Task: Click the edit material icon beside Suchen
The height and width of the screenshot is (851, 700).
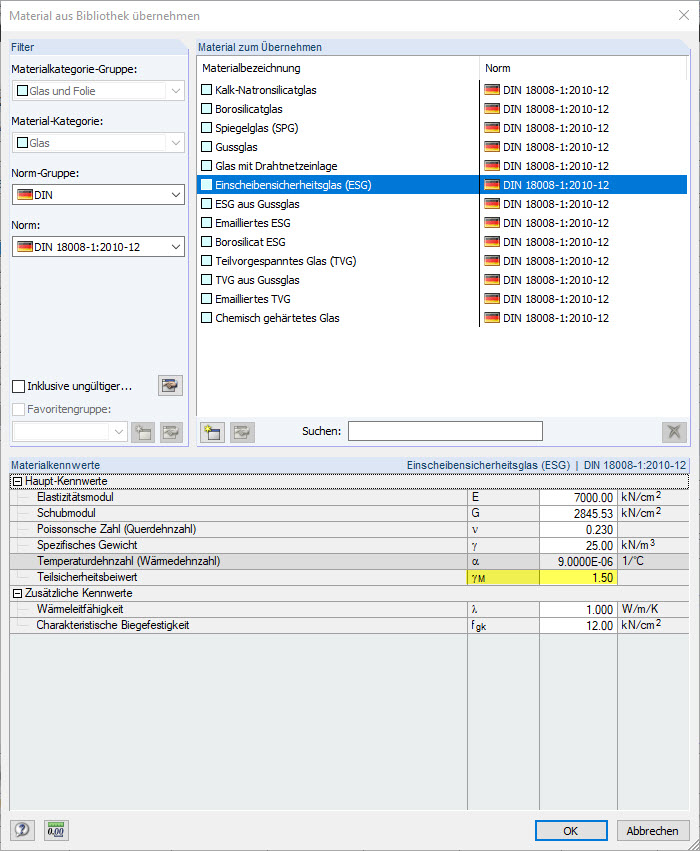Action: click(x=242, y=432)
